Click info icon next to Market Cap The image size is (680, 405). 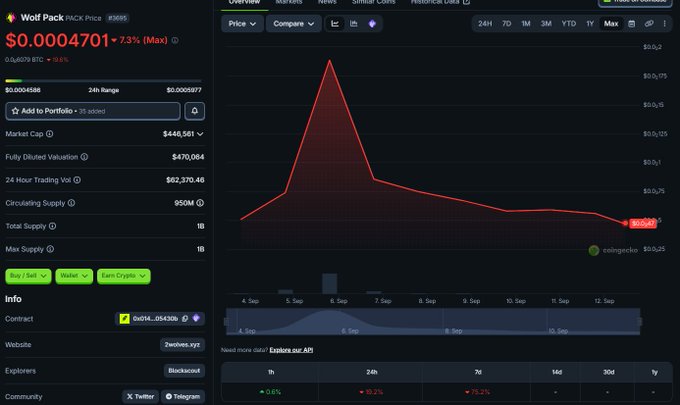(x=50, y=134)
